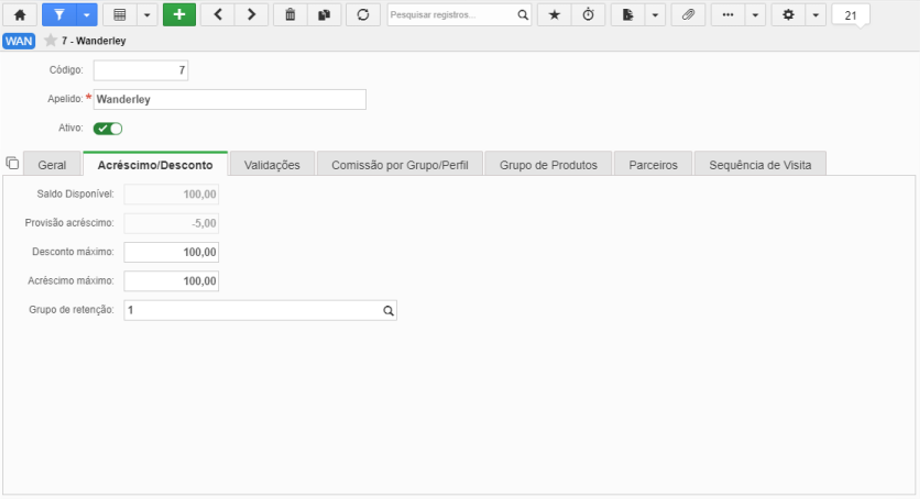Click the 21 notifications counter
Screen dimensions: 920x499
coord(851,15)
